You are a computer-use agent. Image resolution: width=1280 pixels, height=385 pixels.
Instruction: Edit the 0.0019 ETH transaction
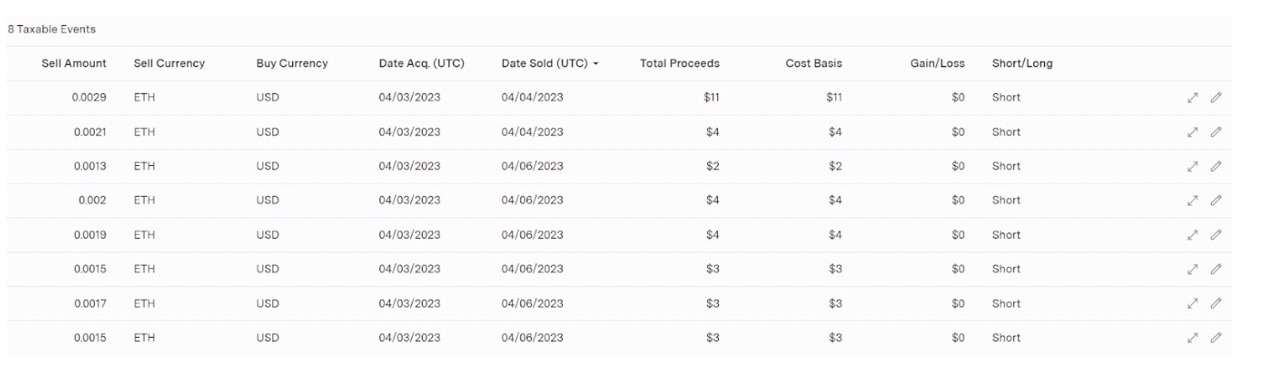1216,235
